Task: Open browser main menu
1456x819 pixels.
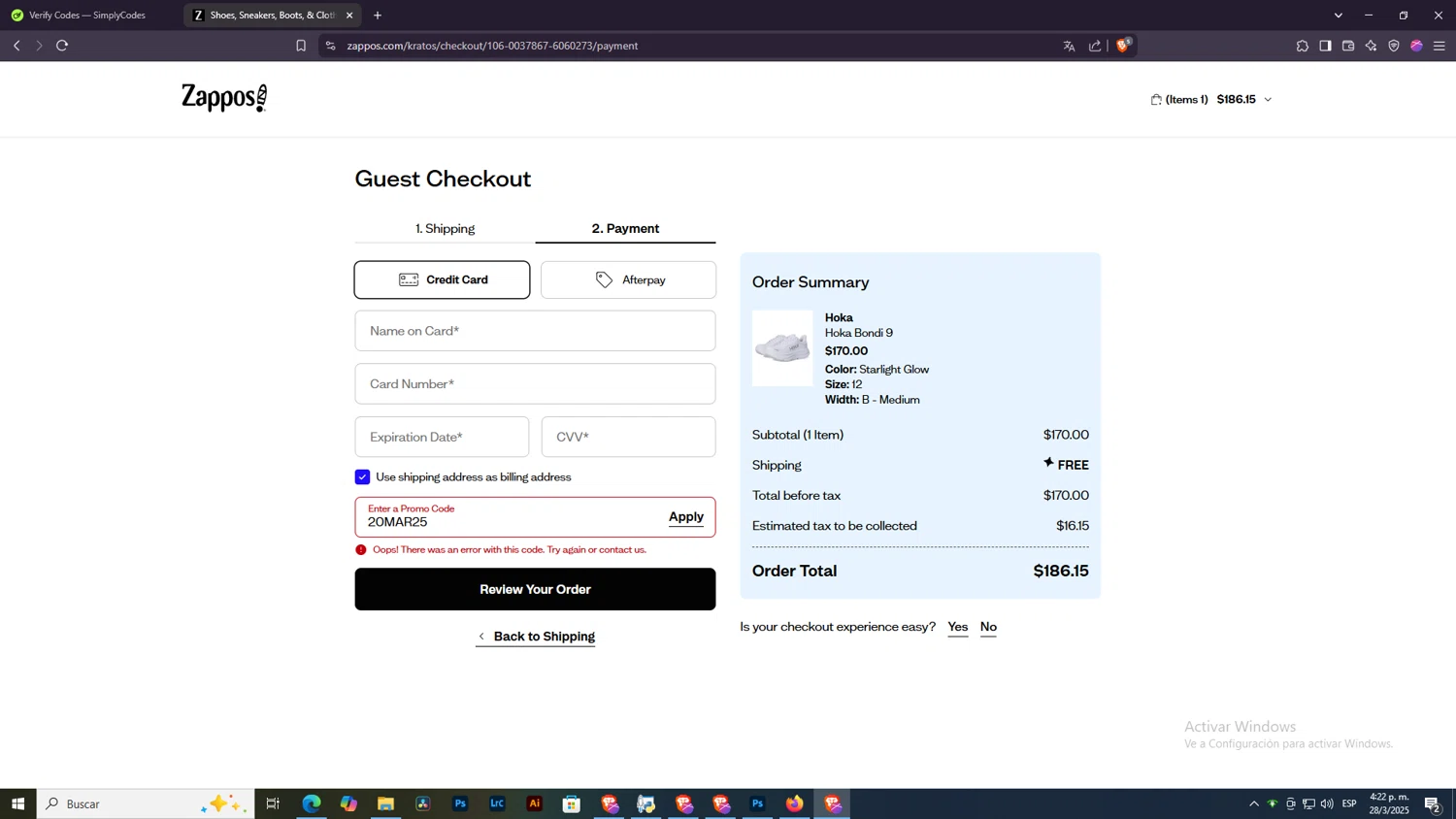Action: click(x=1439, y=46)
